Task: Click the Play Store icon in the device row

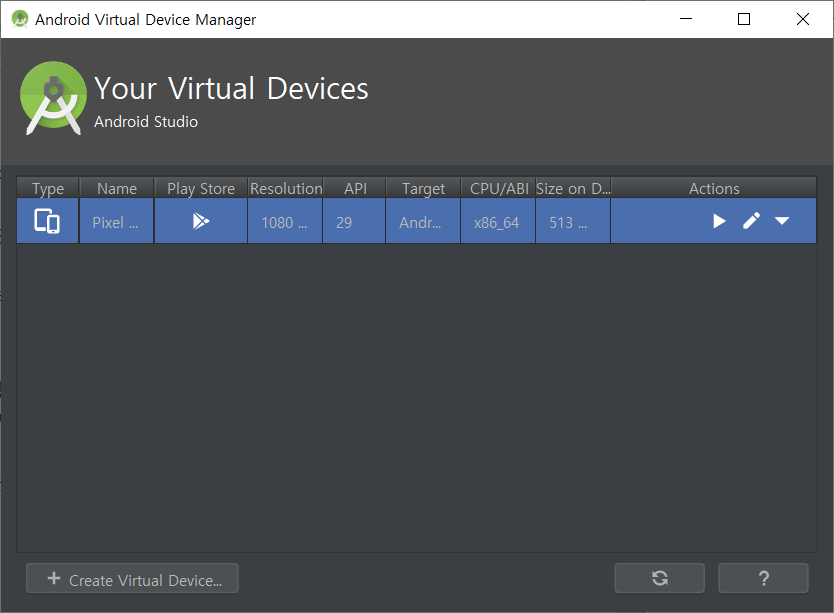Action: click(201, 221)
